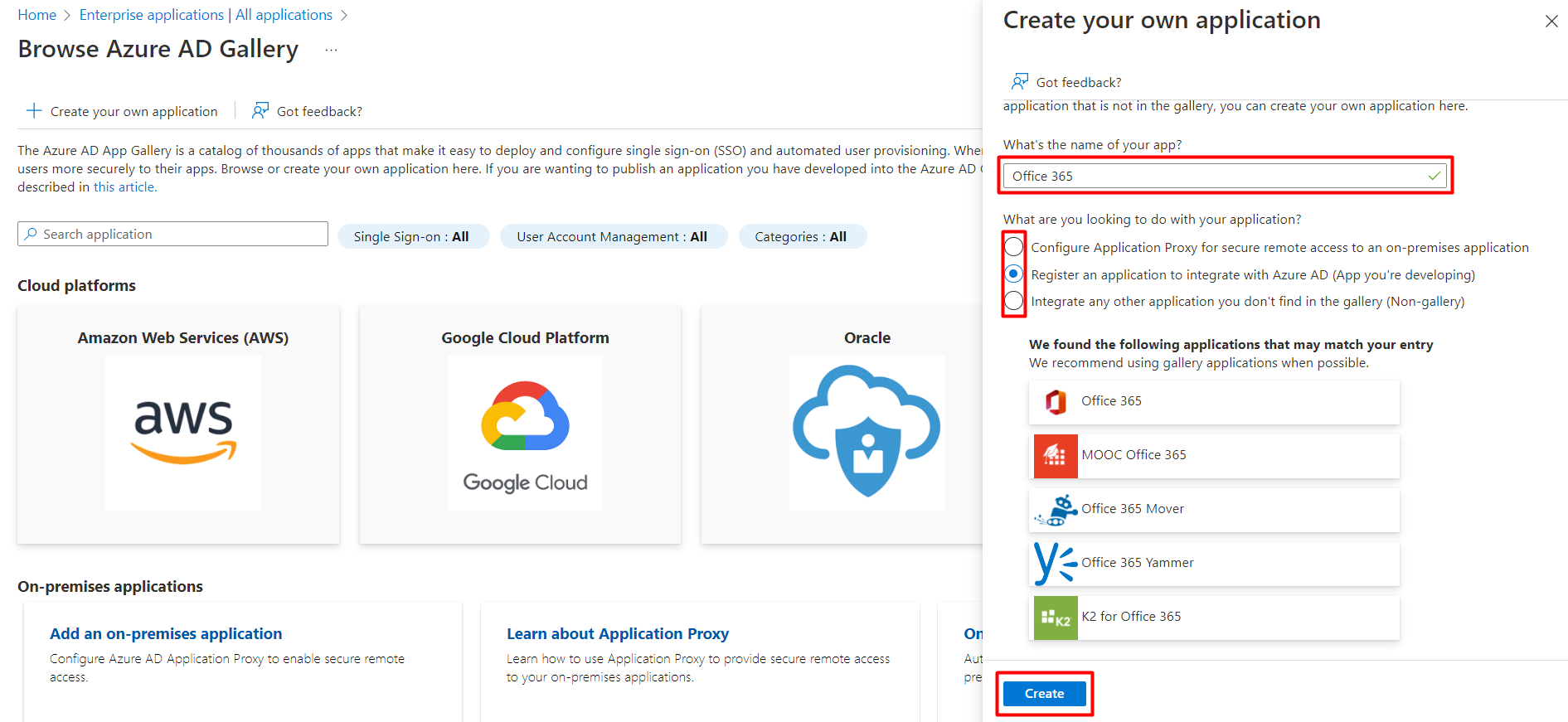1568x722 pixels.
Task: Select the Oracle cloud shield logo
Action: (867, 433)
